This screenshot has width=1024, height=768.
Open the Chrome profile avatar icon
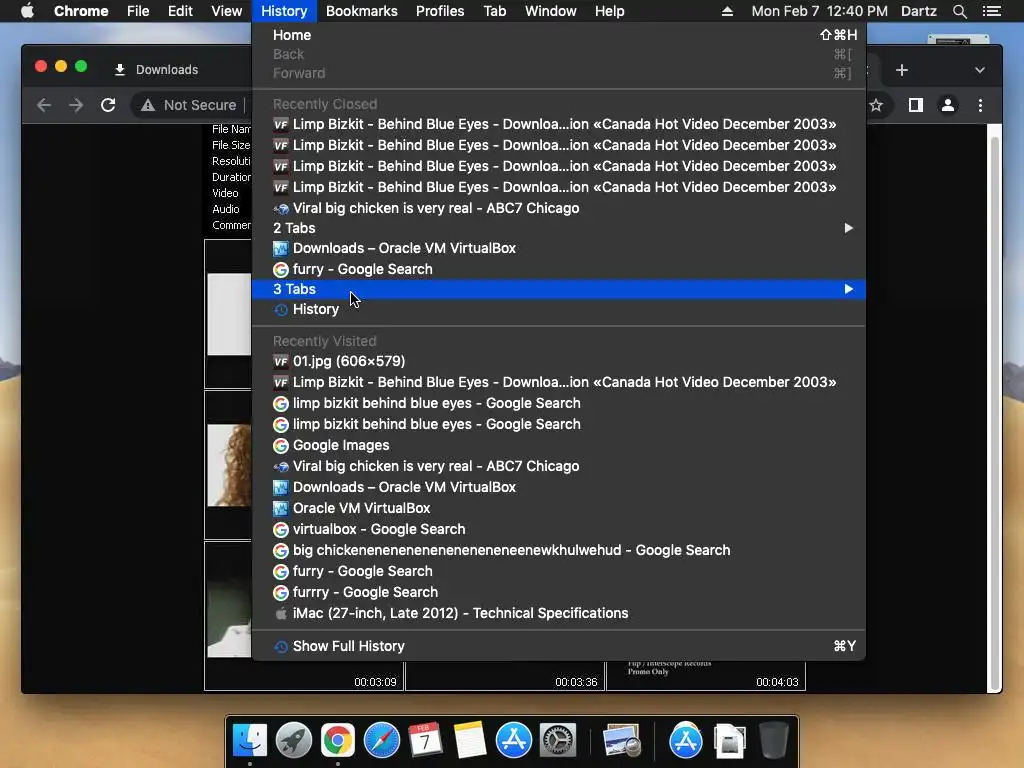coord(948,105)
